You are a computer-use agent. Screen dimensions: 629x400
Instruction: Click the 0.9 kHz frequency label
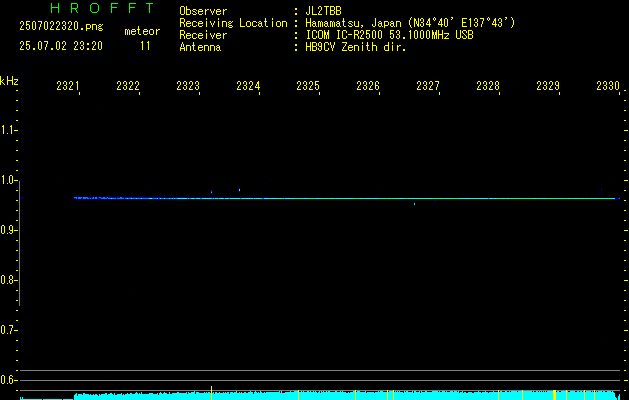tap(8, 230)
